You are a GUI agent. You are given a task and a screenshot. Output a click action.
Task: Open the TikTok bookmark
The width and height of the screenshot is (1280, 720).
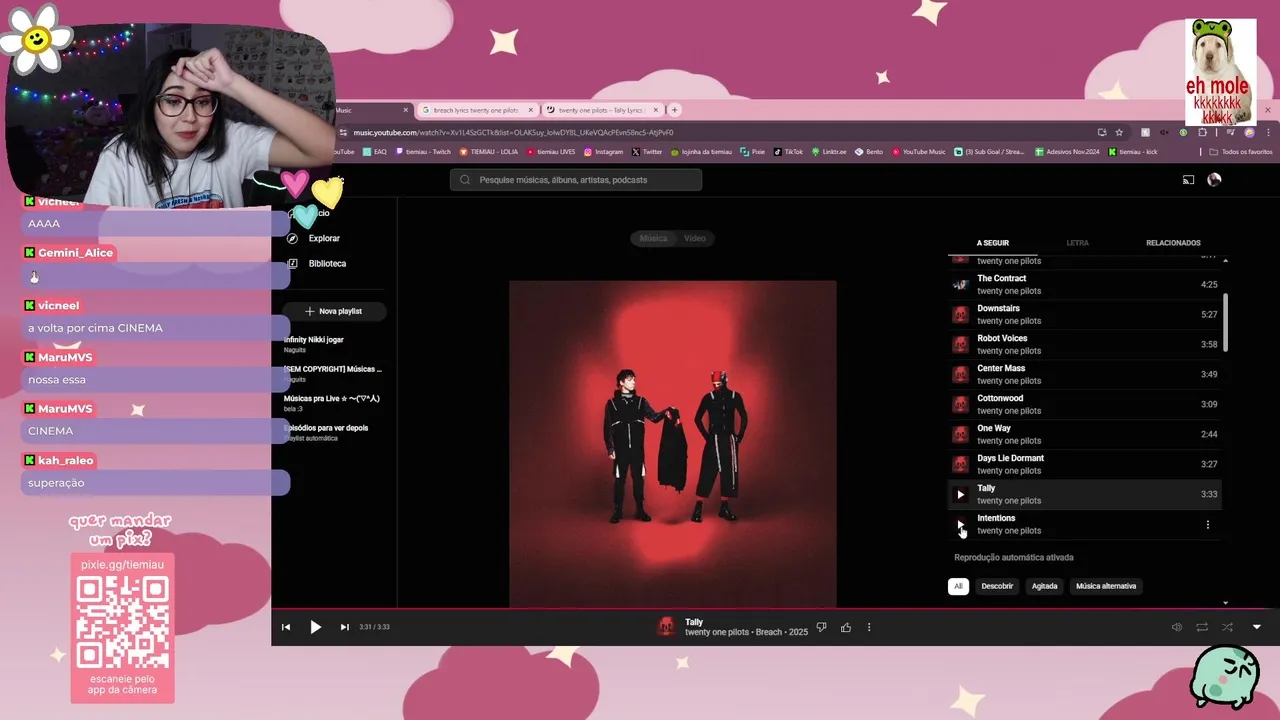click(x=788, y=152)
